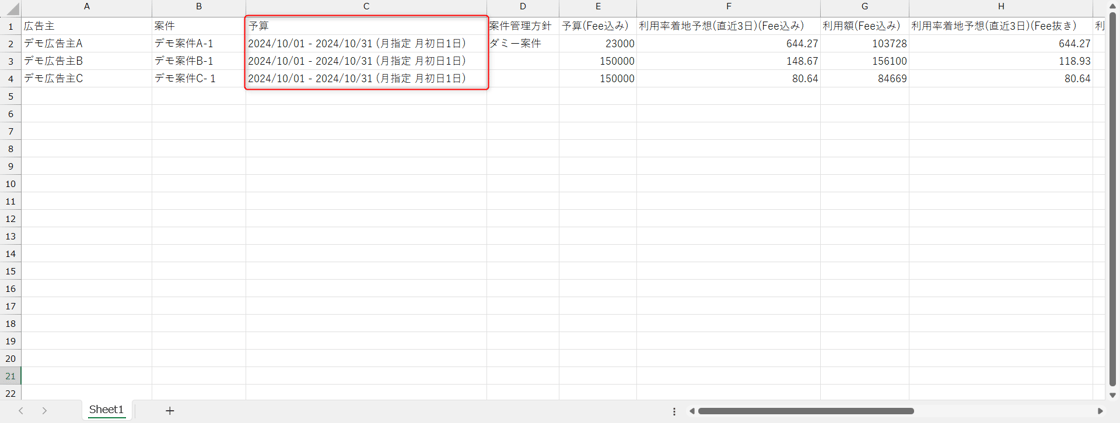Click the 予算(Fee込み) header cell

[x=598, y=26]
